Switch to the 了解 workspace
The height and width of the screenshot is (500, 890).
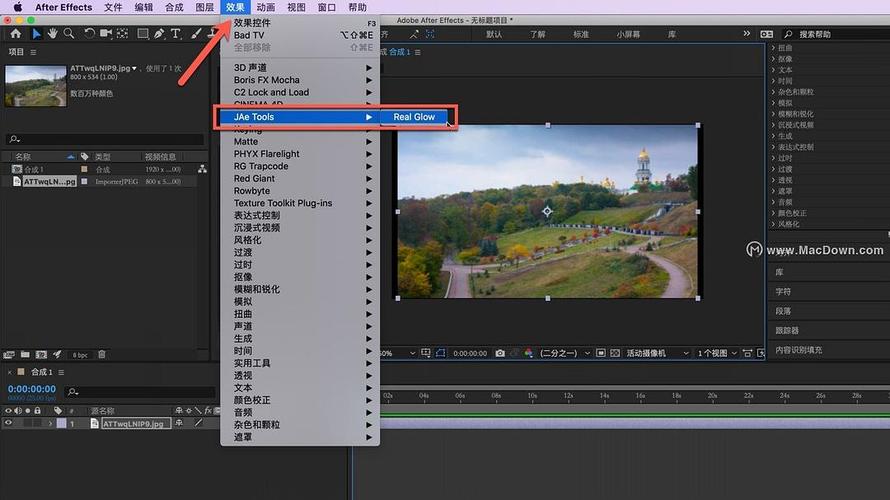(x=538, y=34)
